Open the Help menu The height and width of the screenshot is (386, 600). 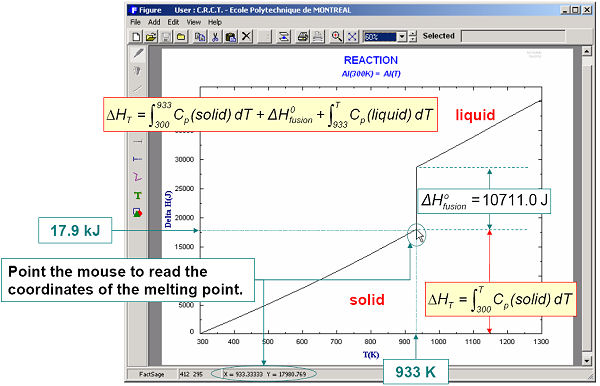pos(215,22)
